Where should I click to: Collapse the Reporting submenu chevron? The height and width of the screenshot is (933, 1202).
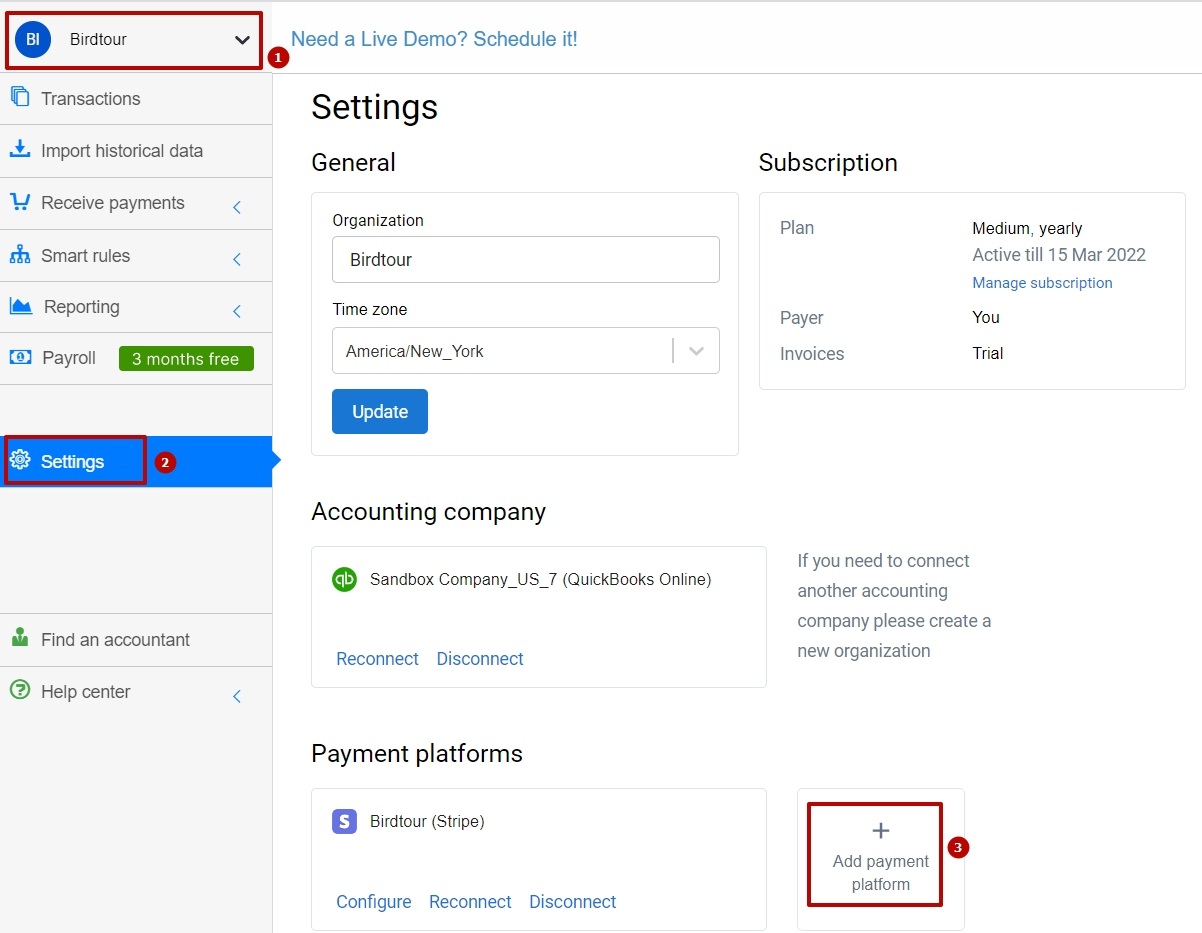tap(237, 307)
